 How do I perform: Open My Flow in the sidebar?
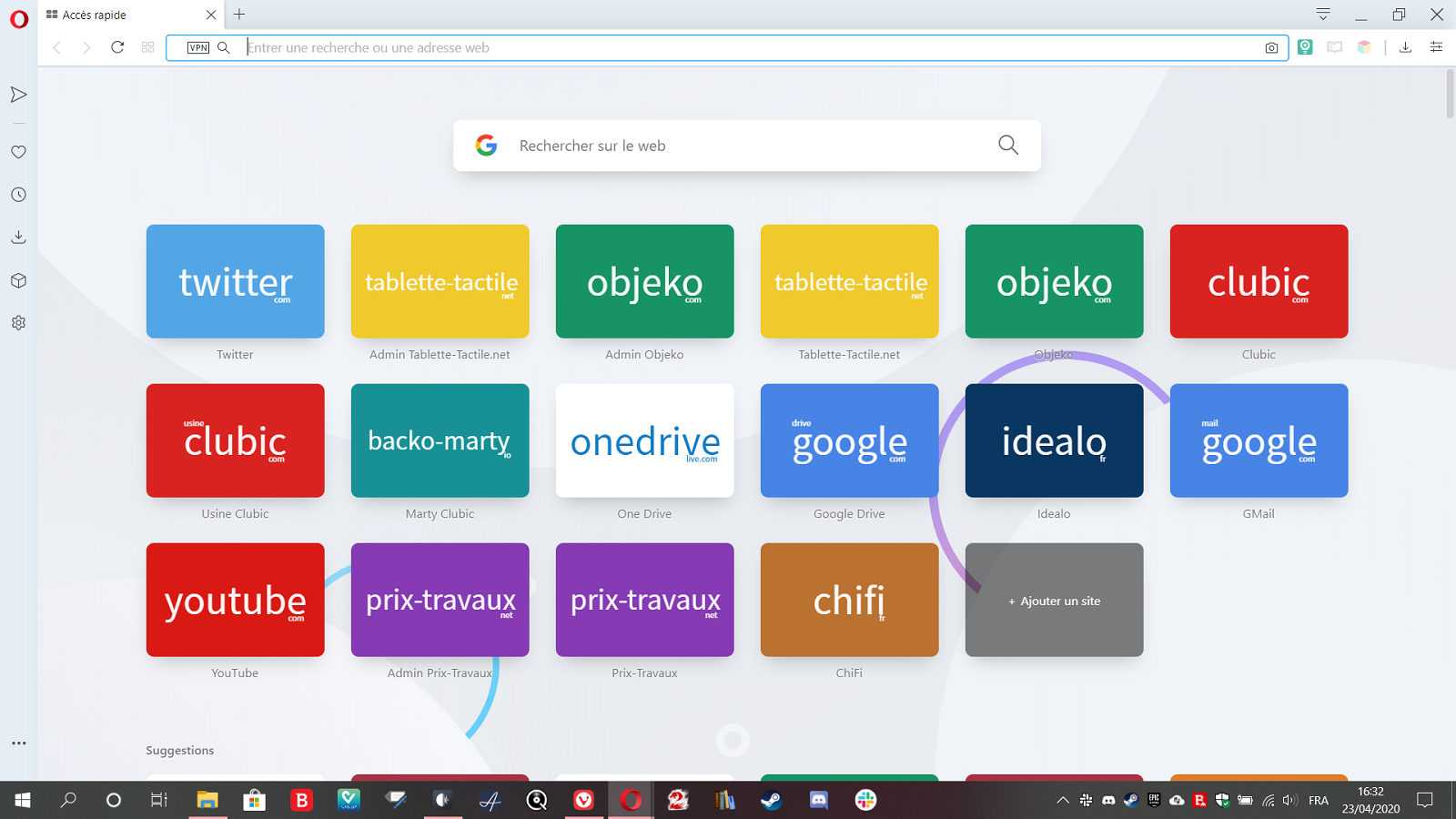(18, 95)
